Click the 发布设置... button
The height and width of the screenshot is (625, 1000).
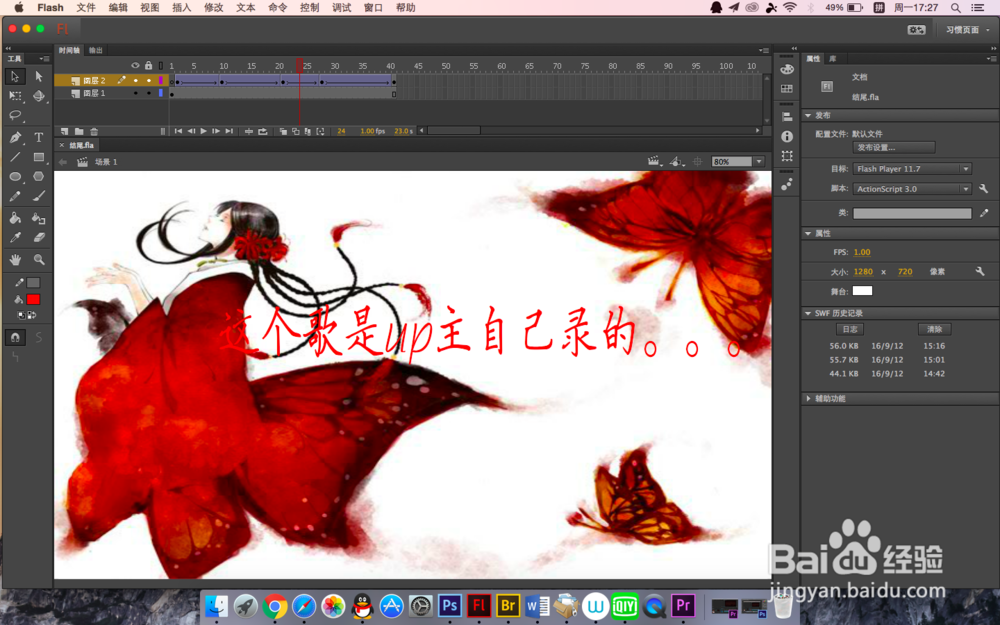pyautogui.click(x=894, y=147)
